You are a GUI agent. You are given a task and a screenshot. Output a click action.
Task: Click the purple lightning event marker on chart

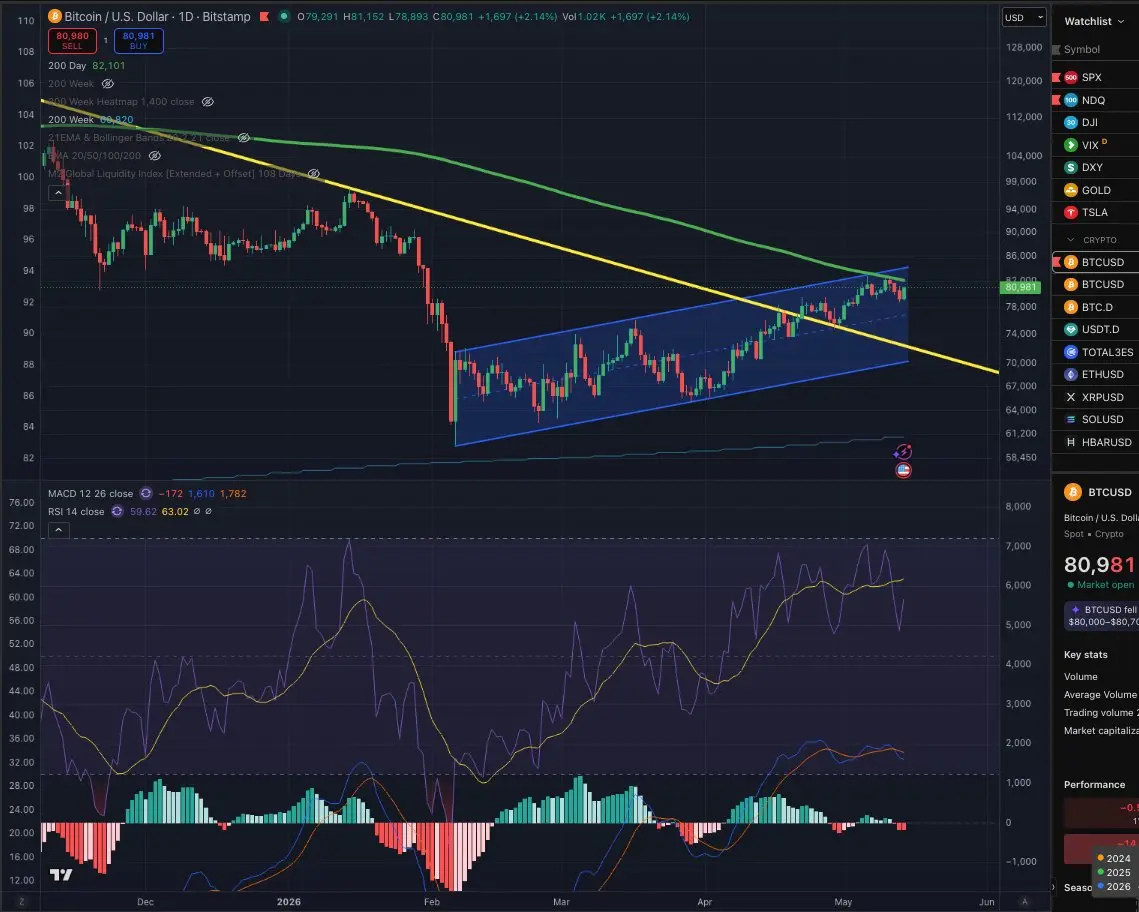point(903,452)
